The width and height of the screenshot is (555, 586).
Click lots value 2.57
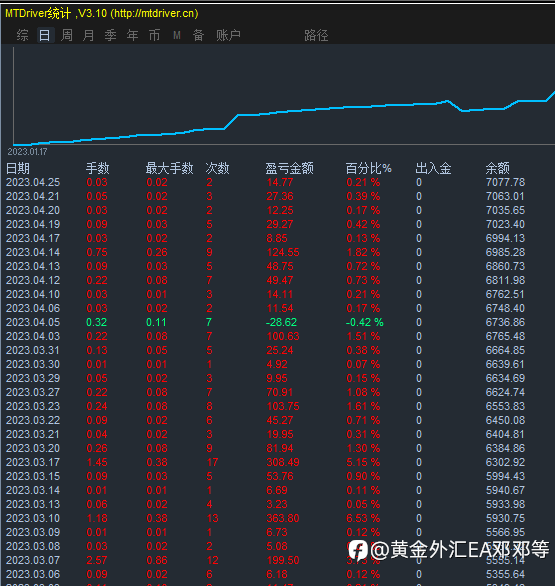coord(97,560)
